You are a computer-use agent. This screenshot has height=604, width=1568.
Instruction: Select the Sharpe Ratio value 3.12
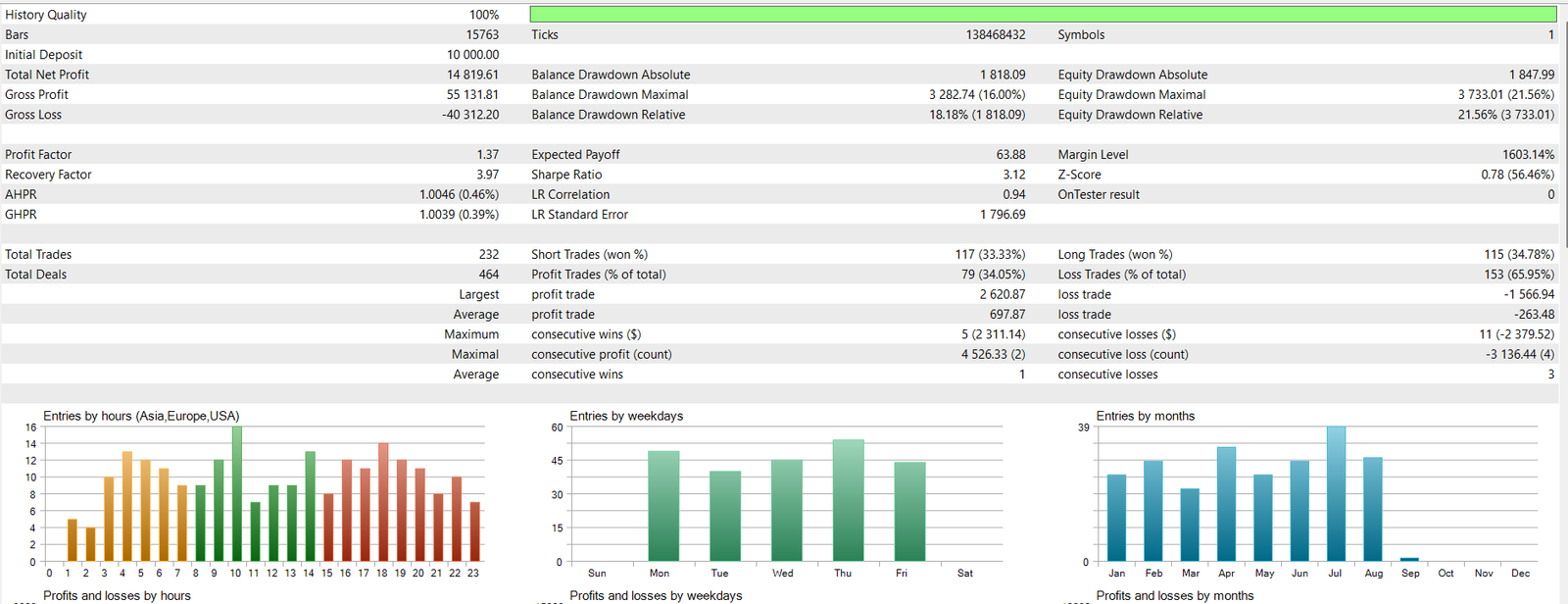pos(1014,175)
